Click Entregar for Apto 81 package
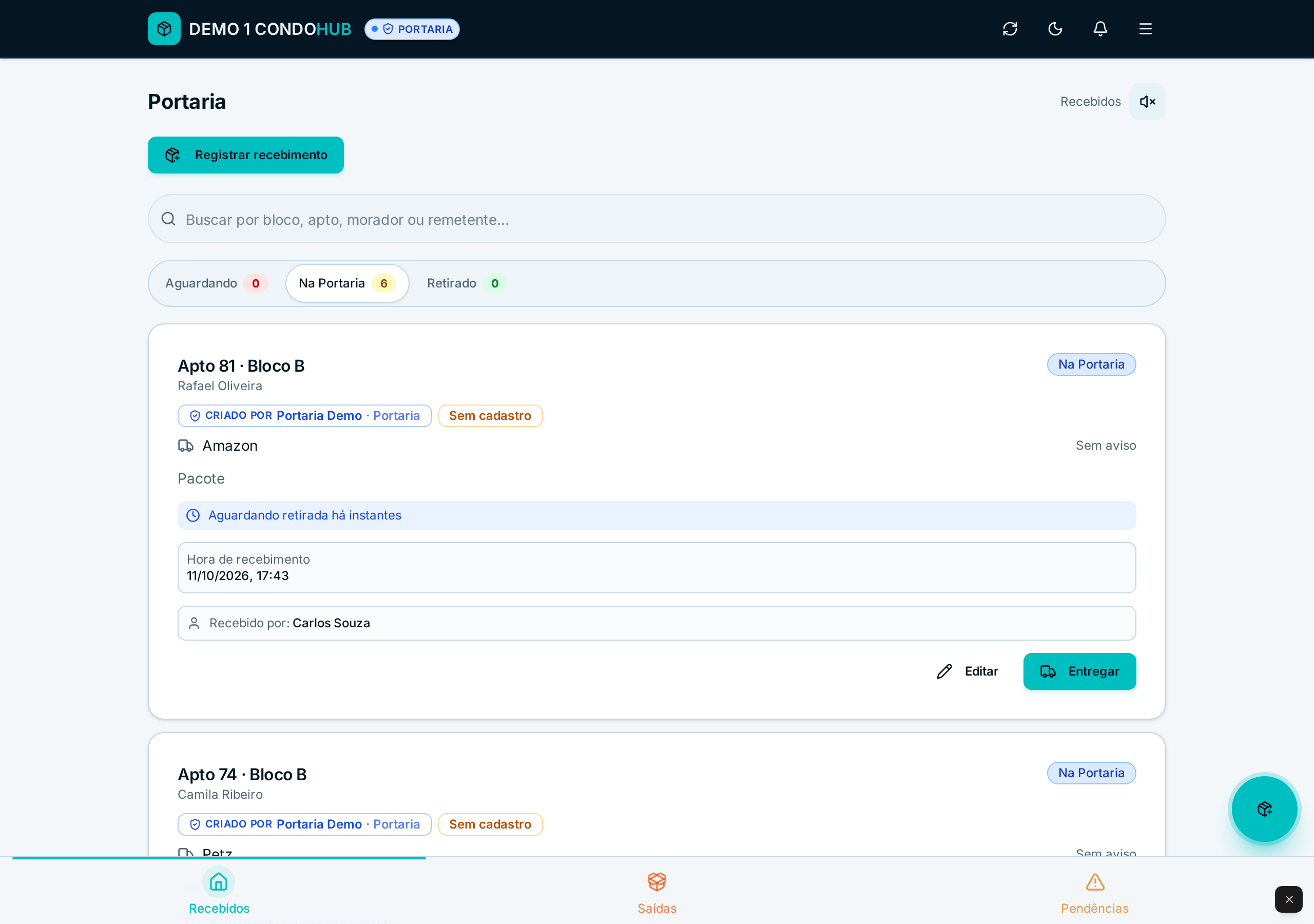The image size is (1314, 924). click(1079, 671)
